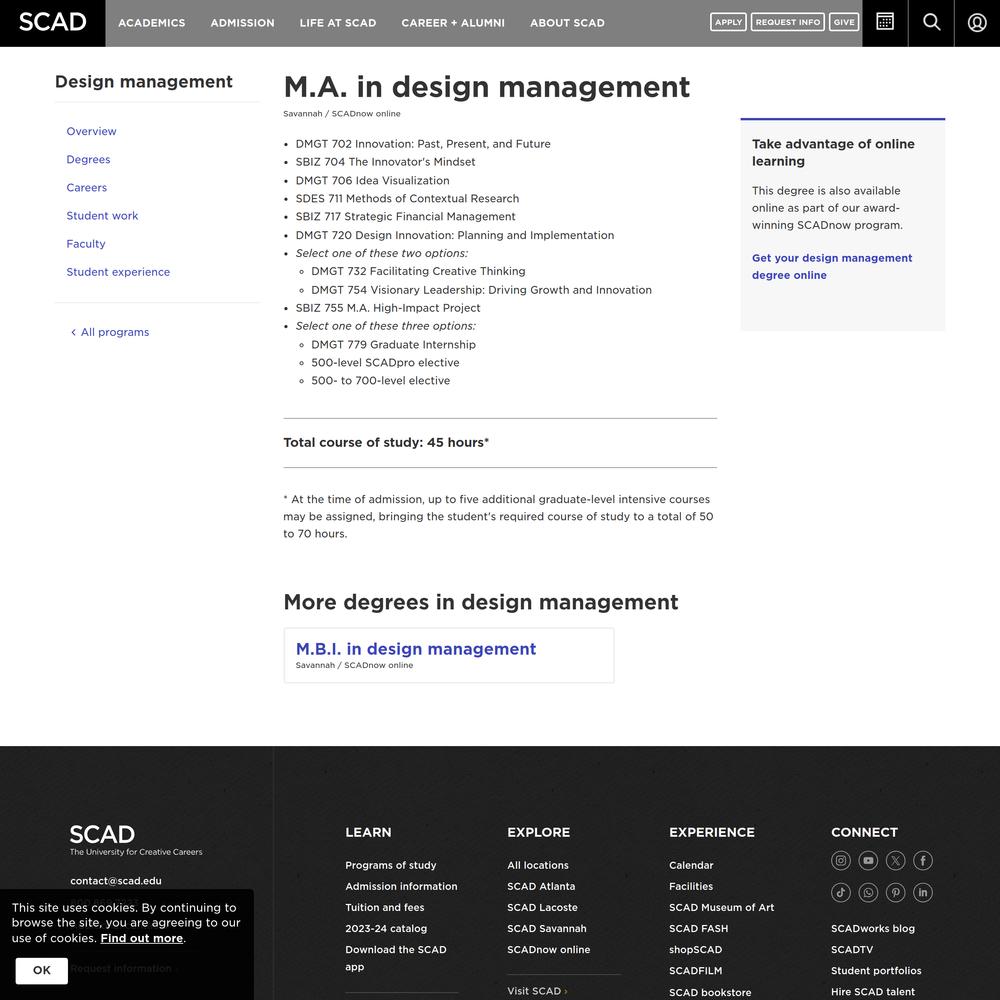Open the About SCAD menu
Image resolution: width=1000 pixels, height=1000 pixels.
[567, 23]
